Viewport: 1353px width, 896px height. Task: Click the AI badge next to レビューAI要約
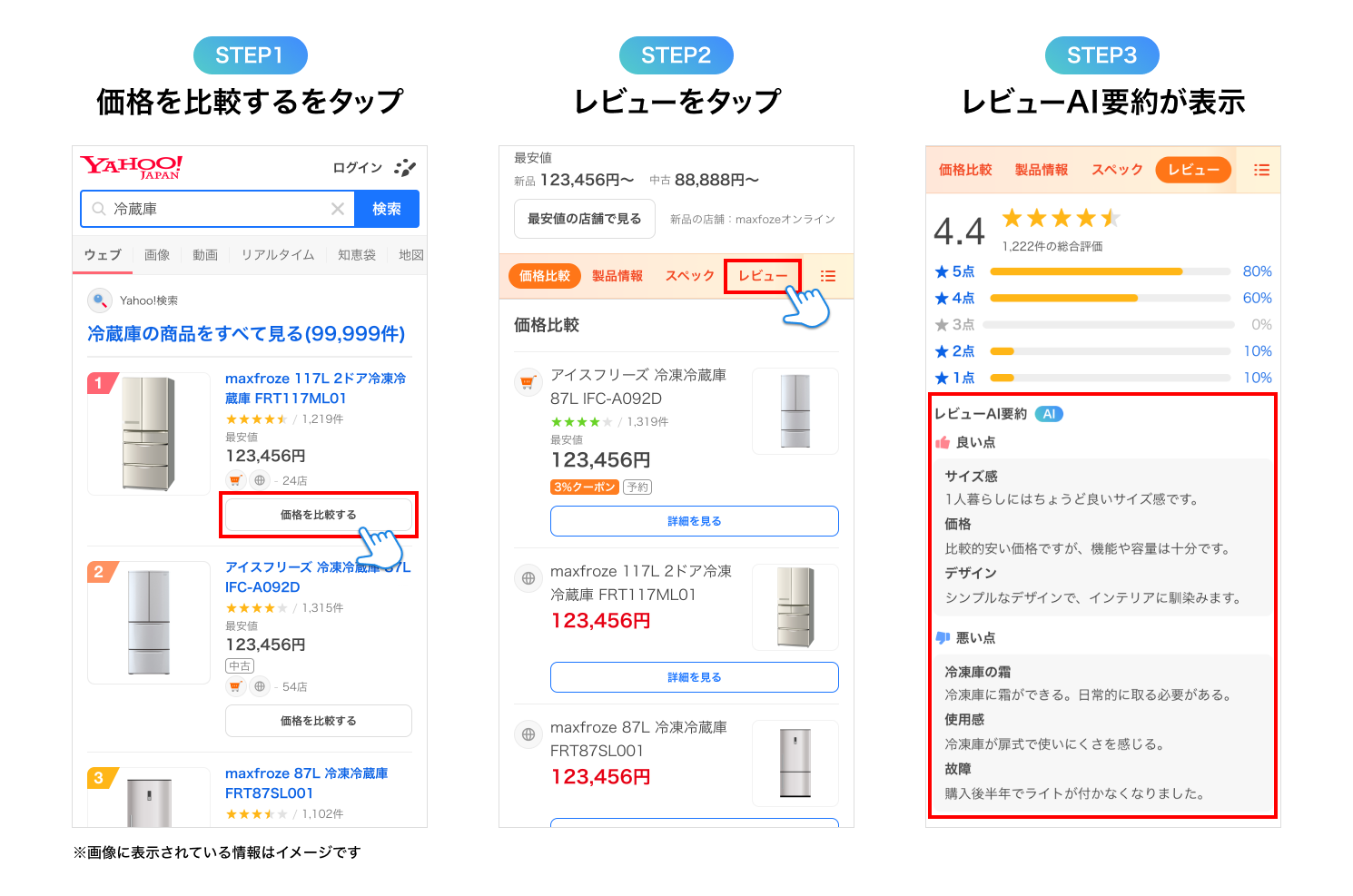click(x=1051, y=414)
